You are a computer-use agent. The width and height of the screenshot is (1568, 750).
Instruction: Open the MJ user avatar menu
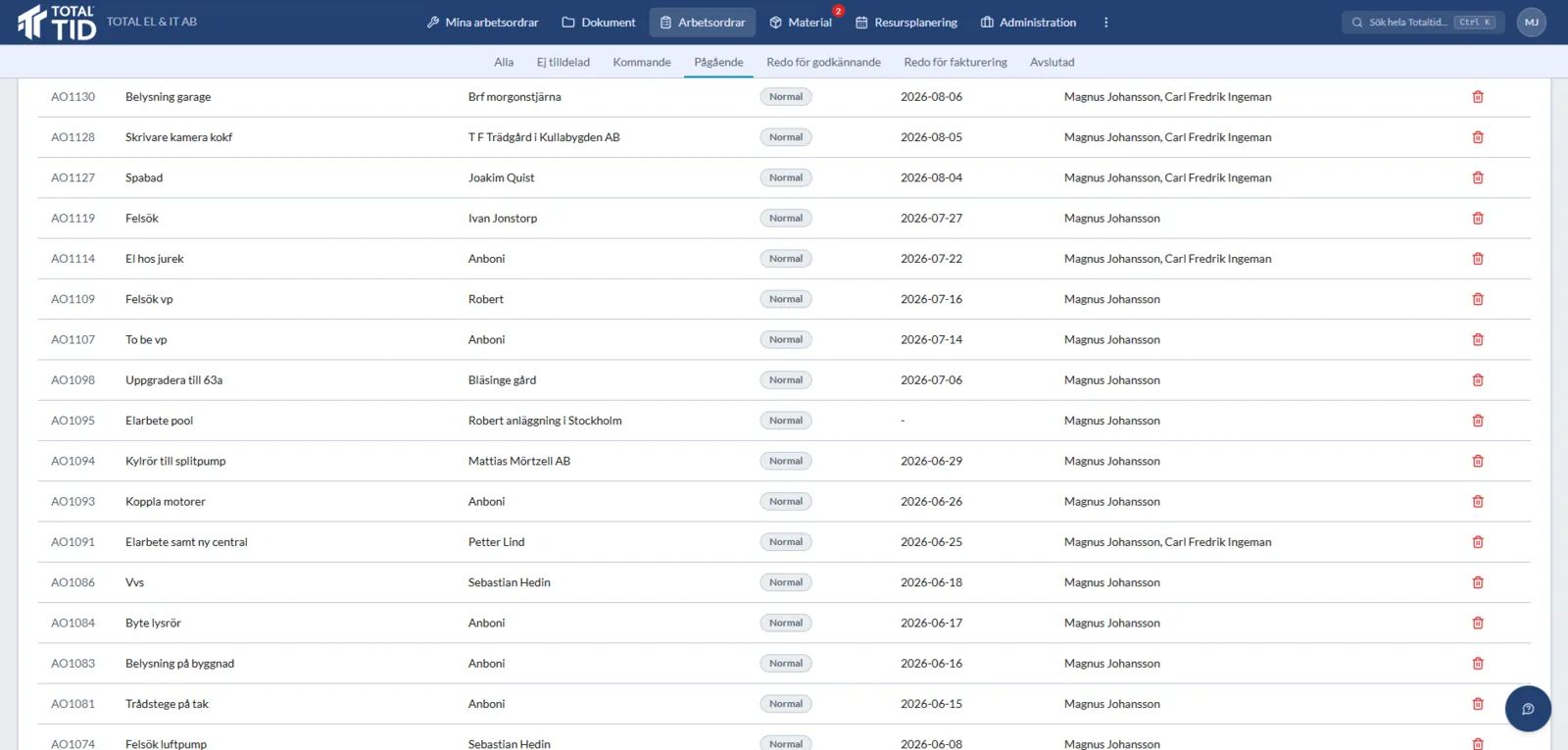tap(1532, 23)
